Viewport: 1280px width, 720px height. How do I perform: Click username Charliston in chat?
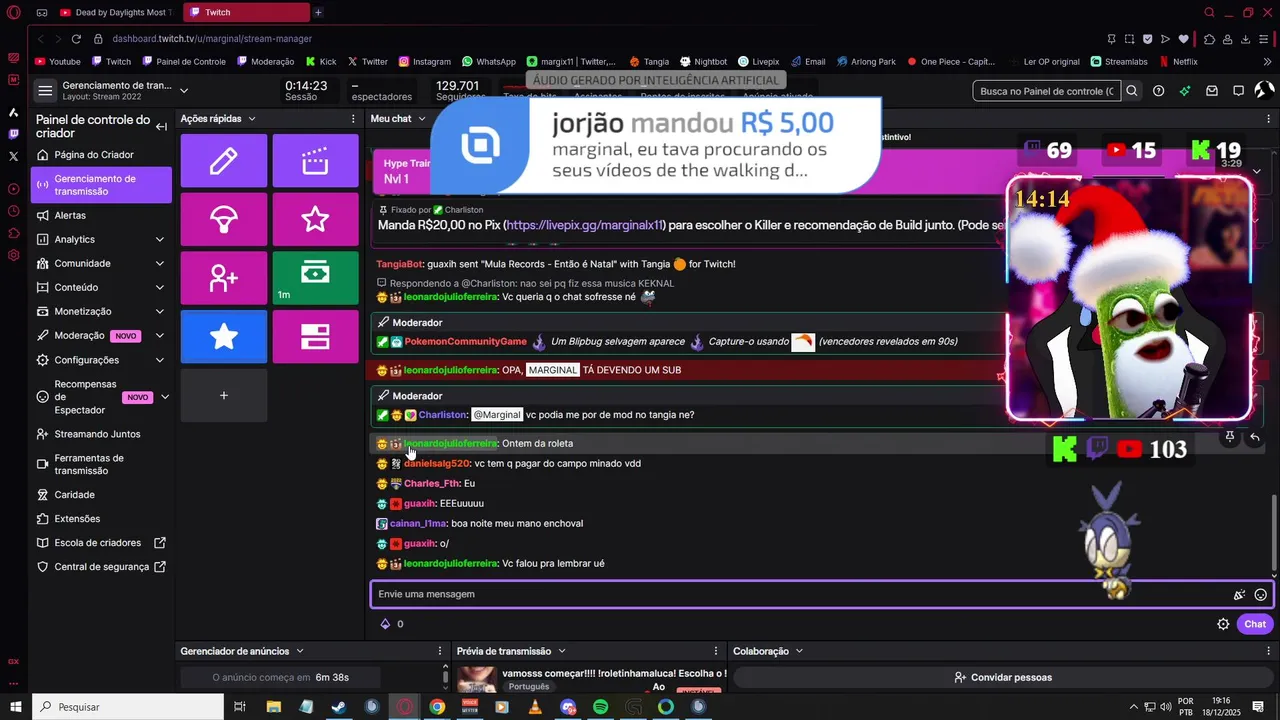443,415
